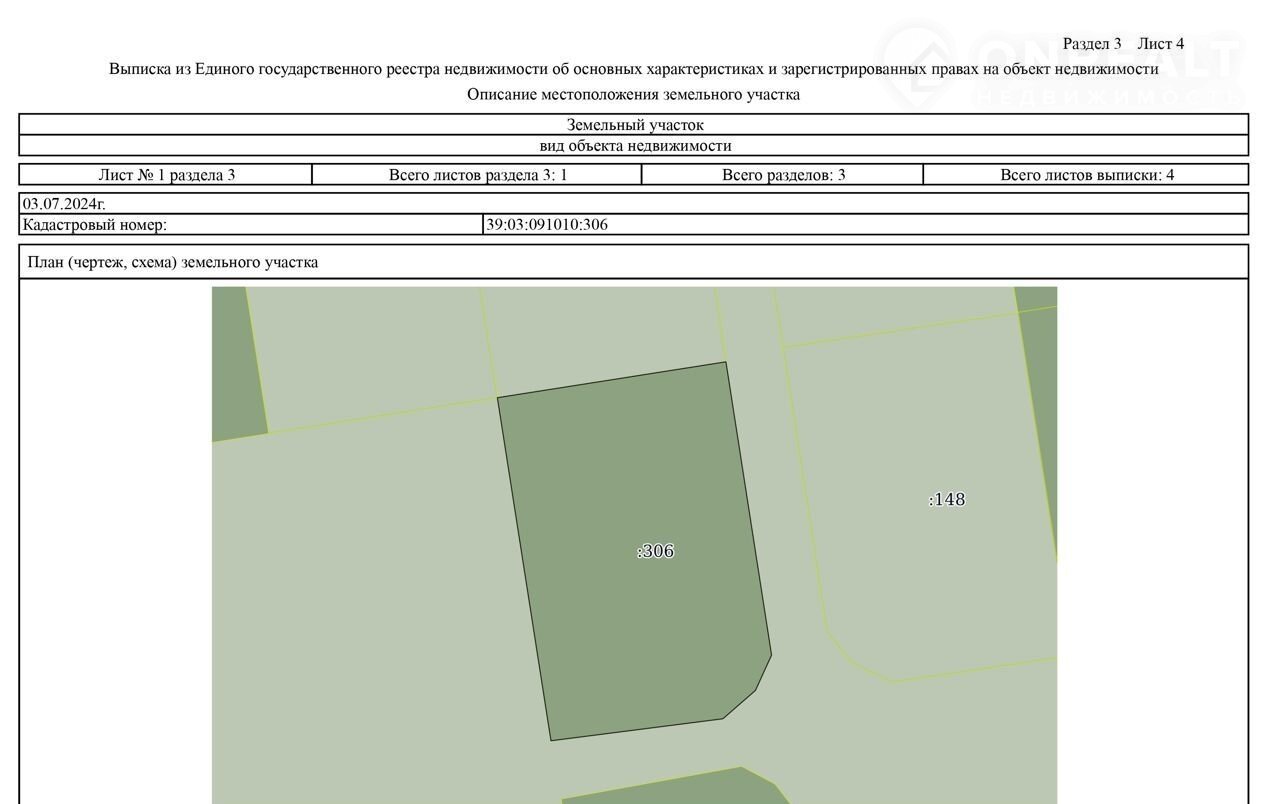Viewport: 1280px width, 804px height.
Task: Click the 'Всего листов выписки: 4' cell
Action: [x=1086, y=175]
